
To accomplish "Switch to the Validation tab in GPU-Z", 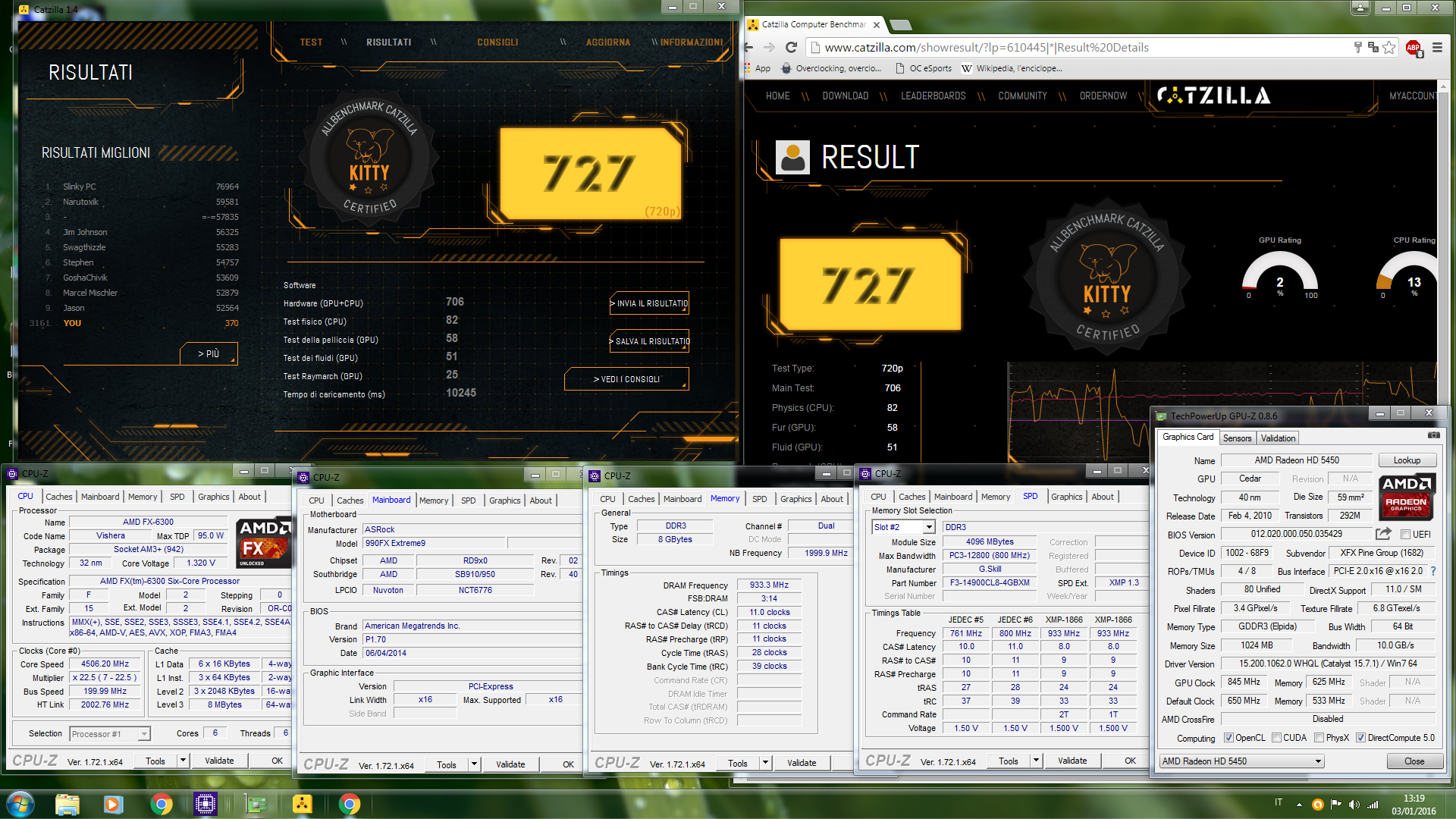I will tap(1278, 438).
